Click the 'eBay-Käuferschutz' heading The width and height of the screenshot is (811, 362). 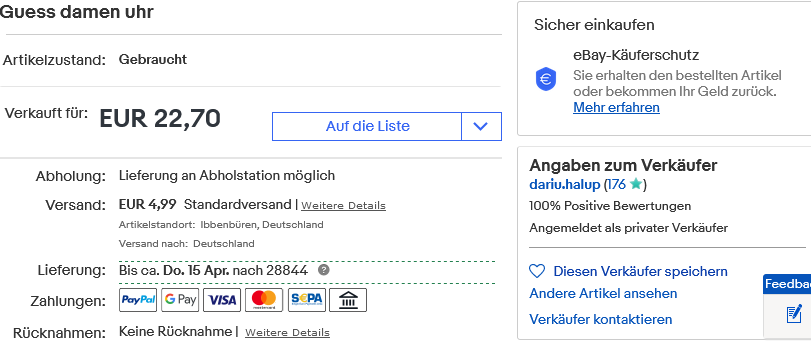point(636,55)
